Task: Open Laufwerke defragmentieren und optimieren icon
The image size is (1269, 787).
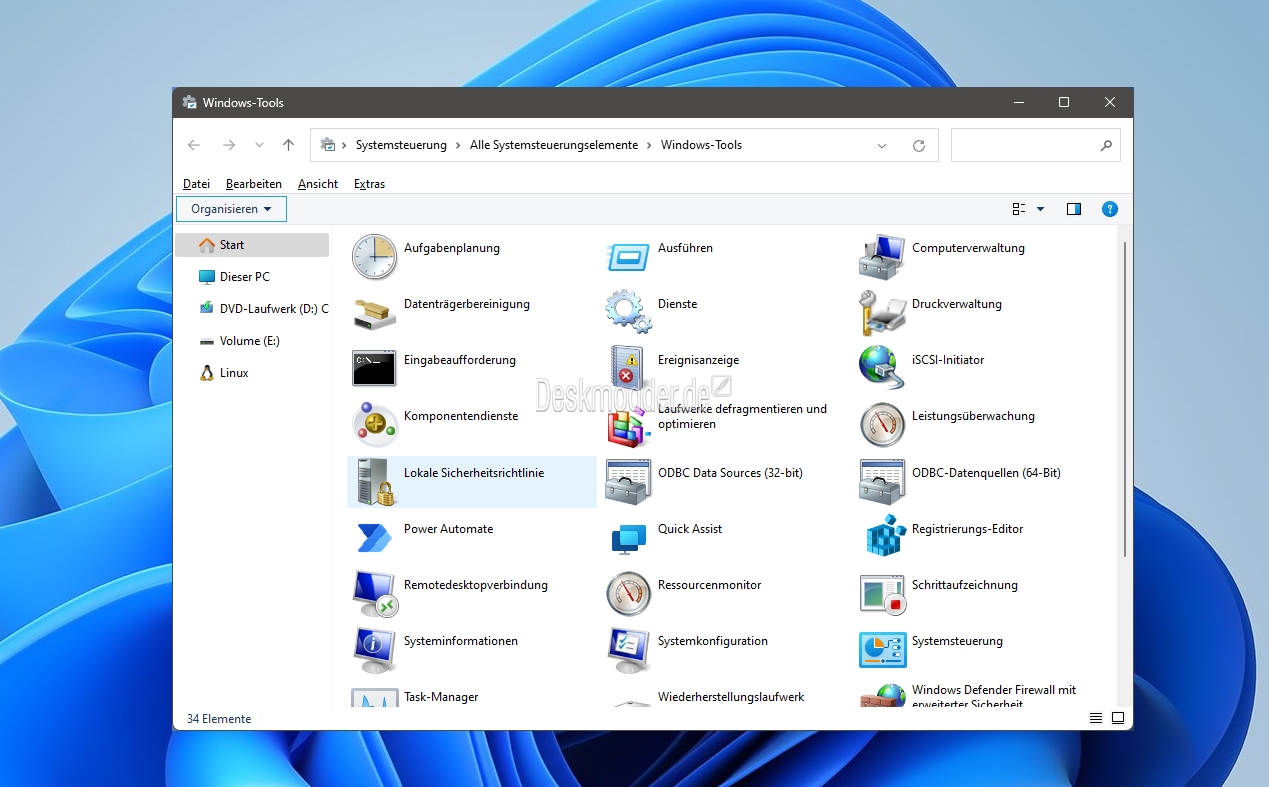Action: (628, 425)
